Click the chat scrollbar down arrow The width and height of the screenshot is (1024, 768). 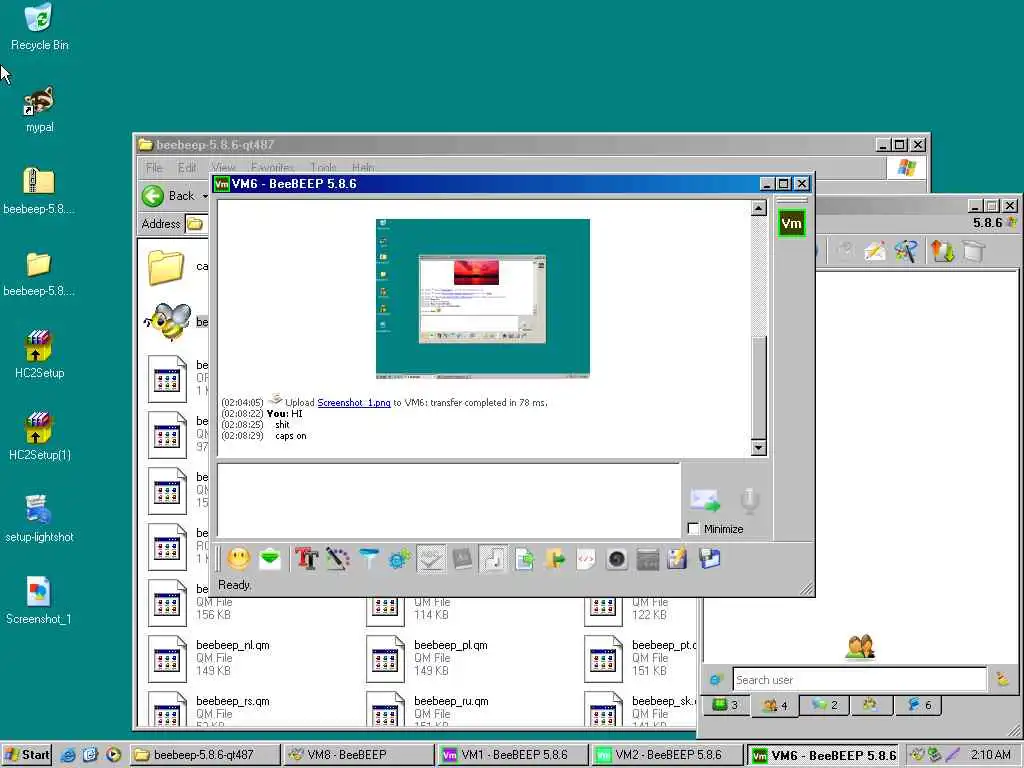pos(758,447)
